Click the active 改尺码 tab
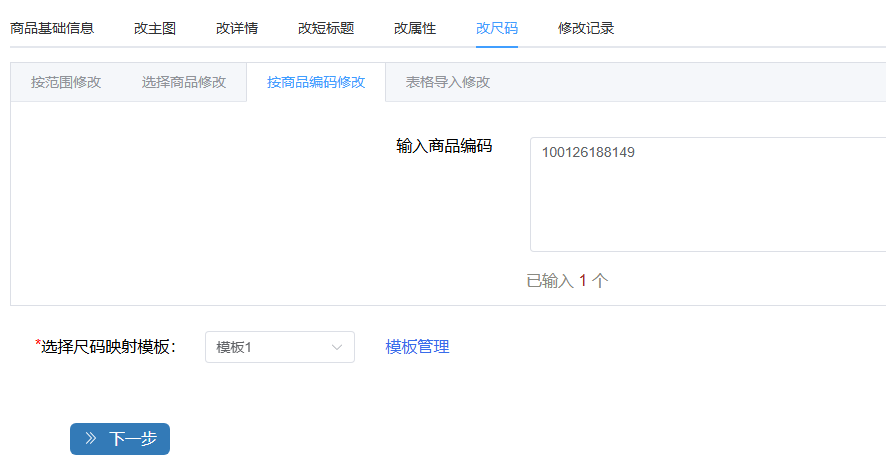The height and width of the screenshot is (468, 886). click(x=497, y=28)
